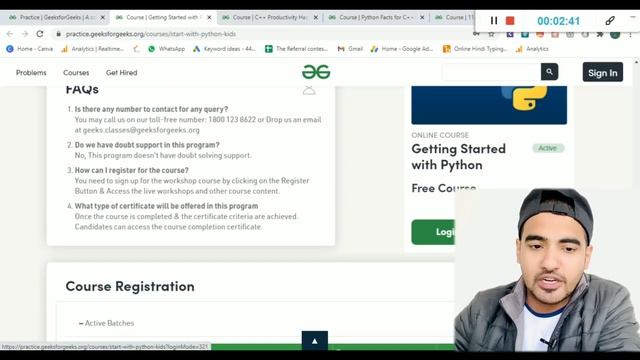Close the Practice | GeeksforGeeks tab

(x=102, y=18)
